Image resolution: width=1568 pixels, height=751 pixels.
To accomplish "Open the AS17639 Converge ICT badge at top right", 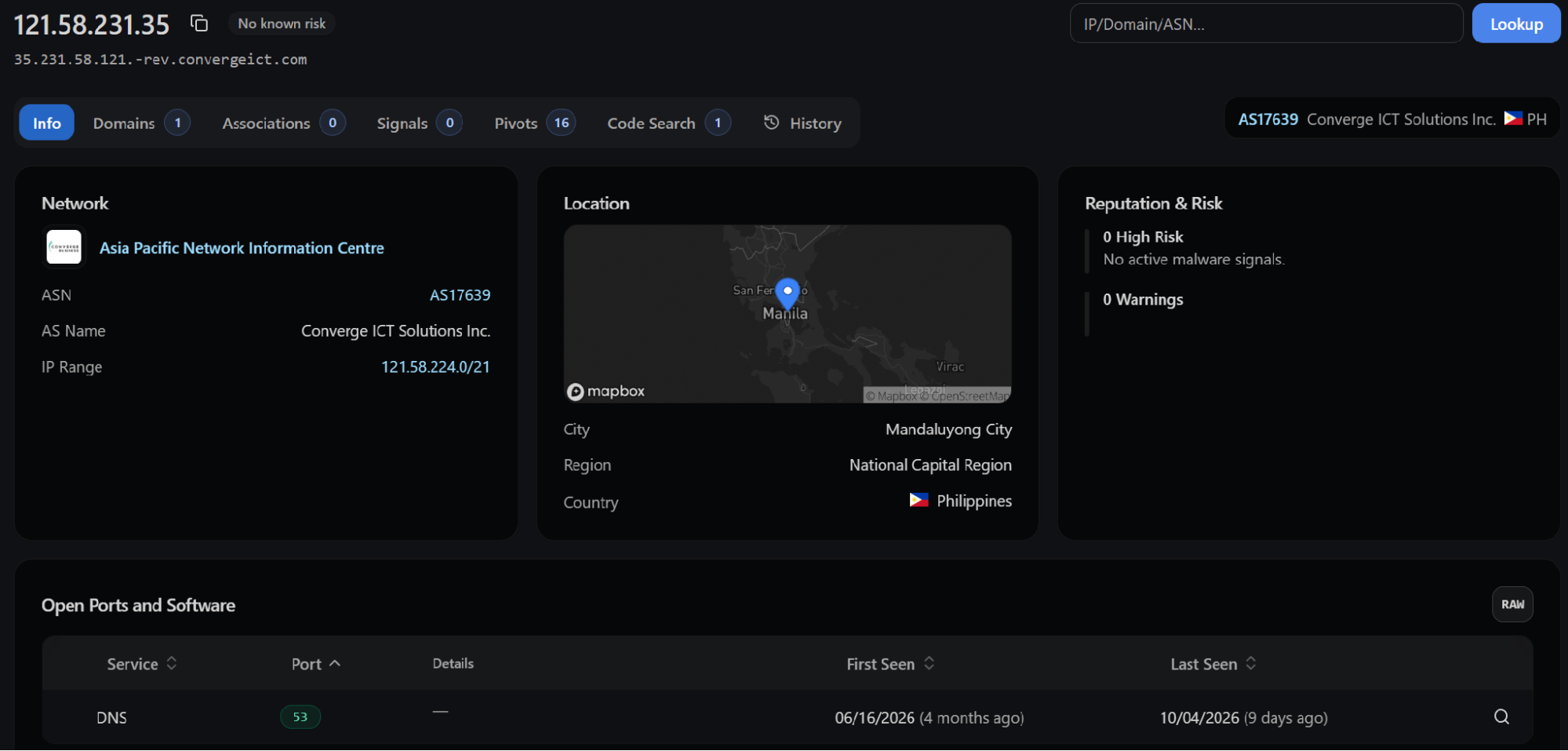I will (x=1392, y=119).
